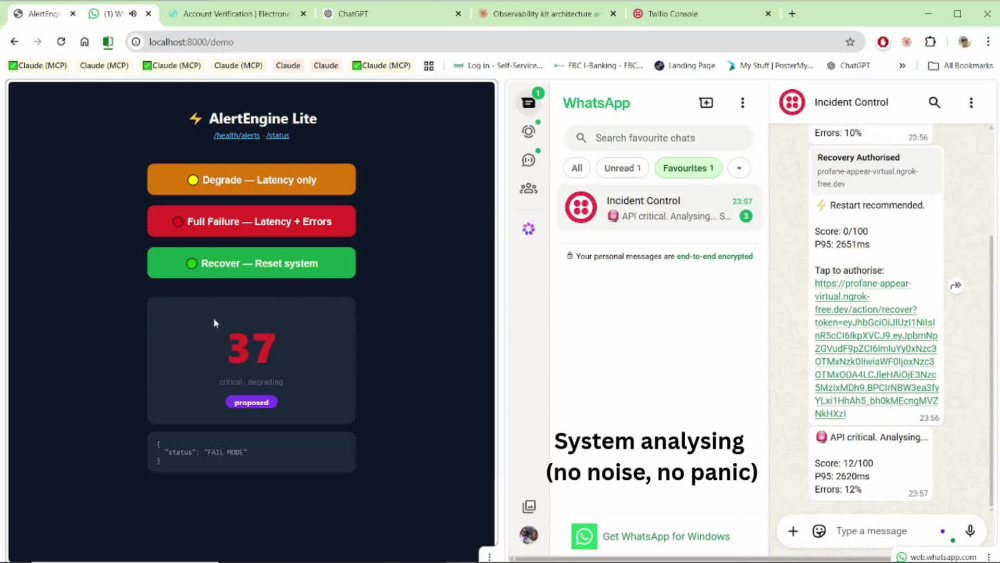Open WhatsApp Channels sidebar icon

(529, 160)
